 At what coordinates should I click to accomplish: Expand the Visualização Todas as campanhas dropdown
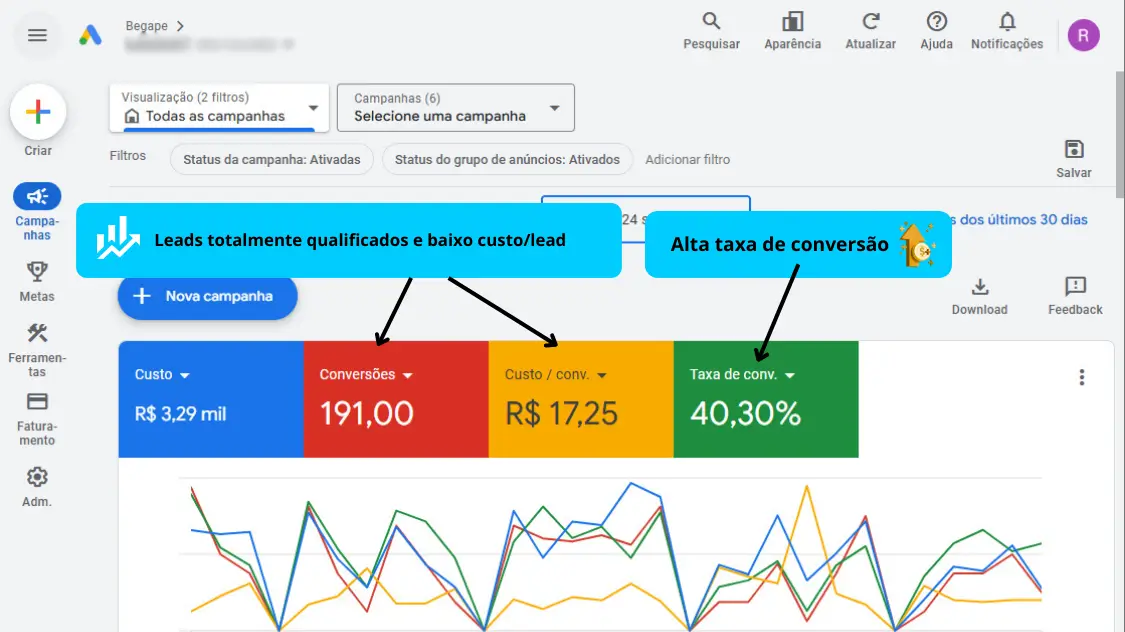(x=313, y=108)
